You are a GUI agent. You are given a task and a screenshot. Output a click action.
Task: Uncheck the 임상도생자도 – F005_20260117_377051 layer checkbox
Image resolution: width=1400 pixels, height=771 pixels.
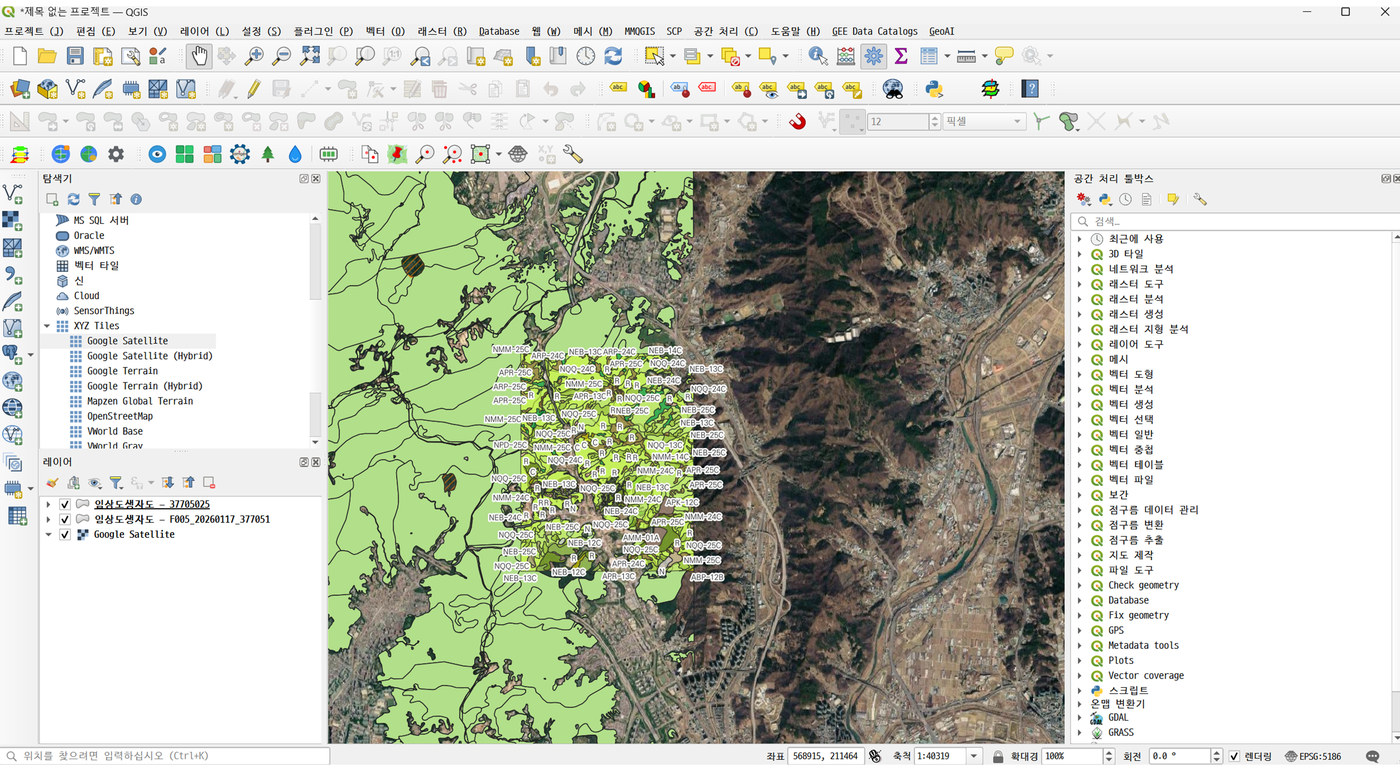click(x=65, y=520)
